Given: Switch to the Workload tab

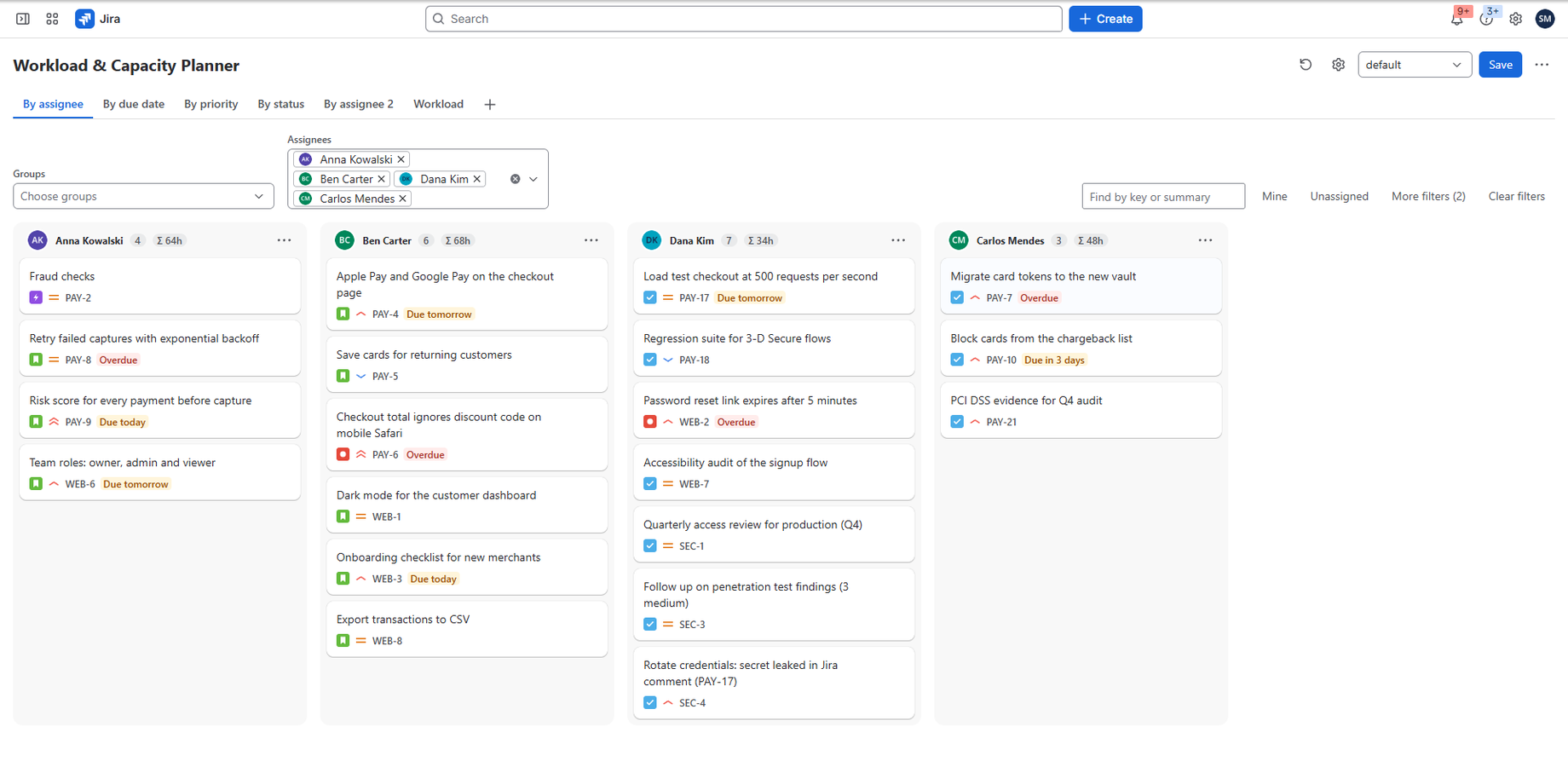Looking at the screenshot, I should pos(438,104).
